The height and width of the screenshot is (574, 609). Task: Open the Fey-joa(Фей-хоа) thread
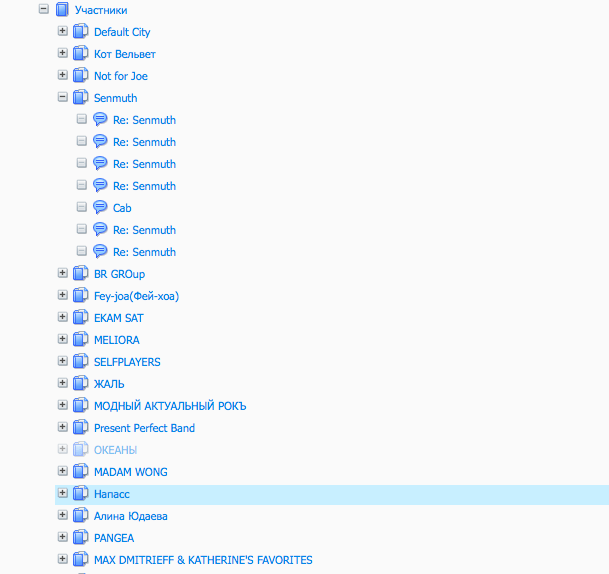(x=136, y=296)
